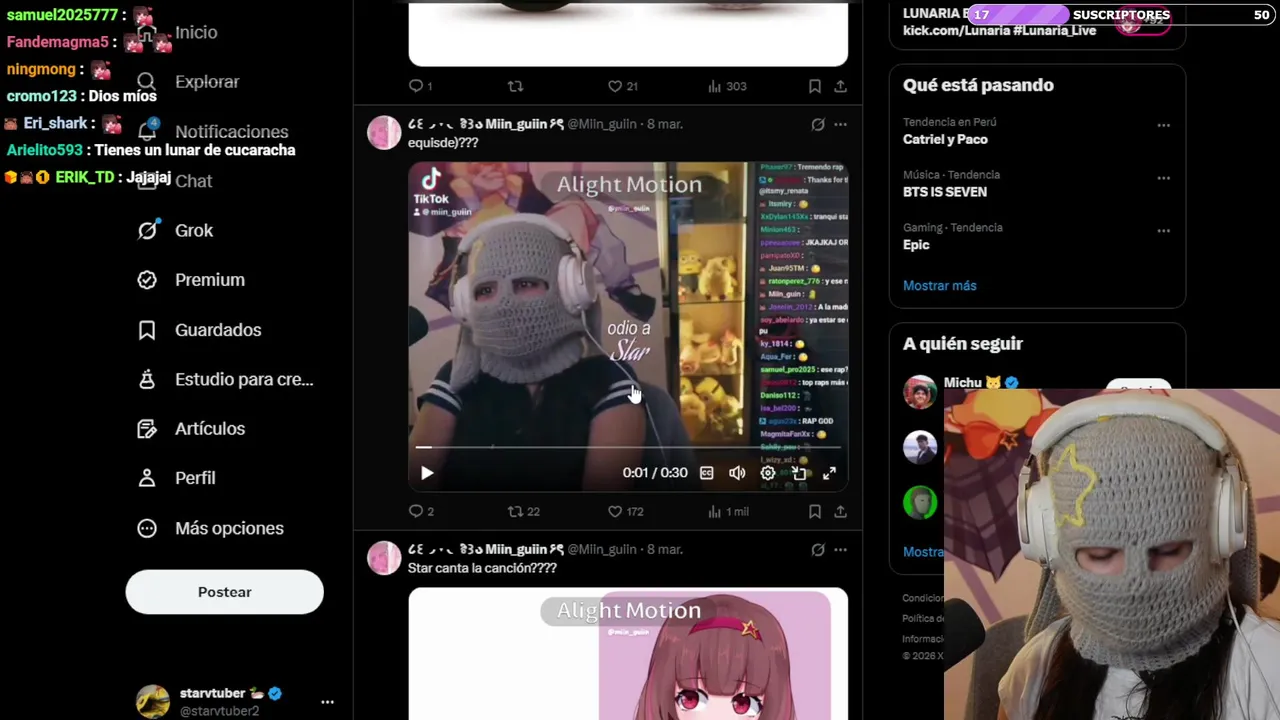Click the Postear button

[x=225, y=592]
